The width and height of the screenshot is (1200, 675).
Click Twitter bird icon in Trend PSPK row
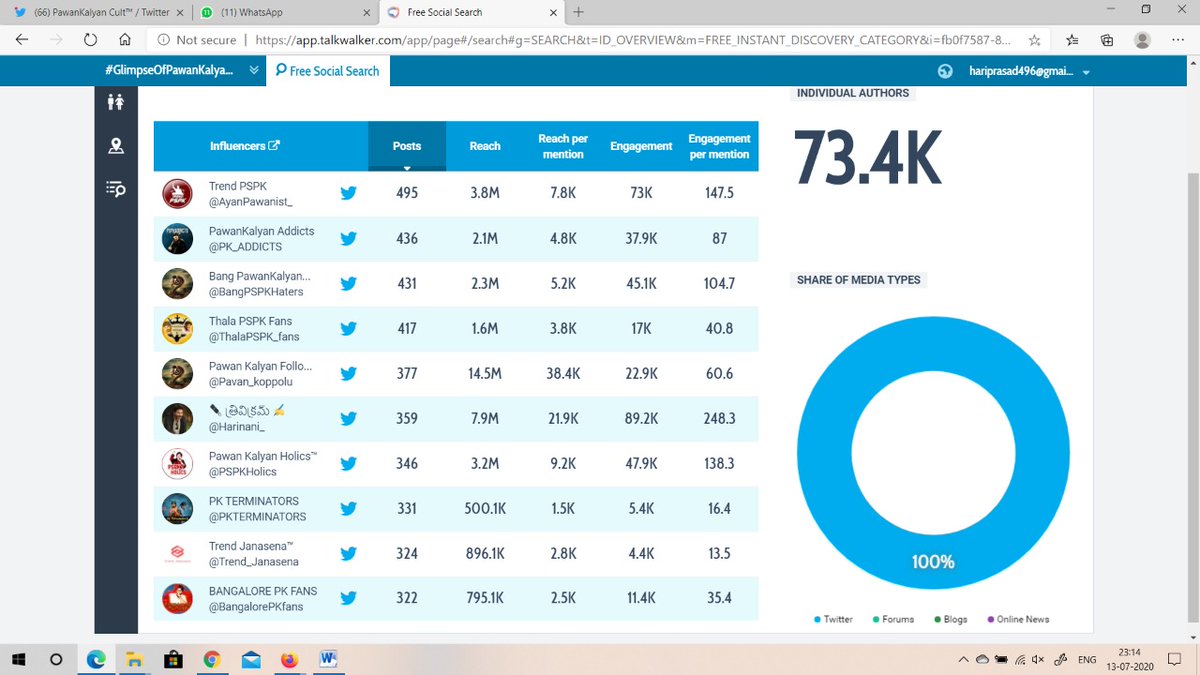click(x=348, y=193)
